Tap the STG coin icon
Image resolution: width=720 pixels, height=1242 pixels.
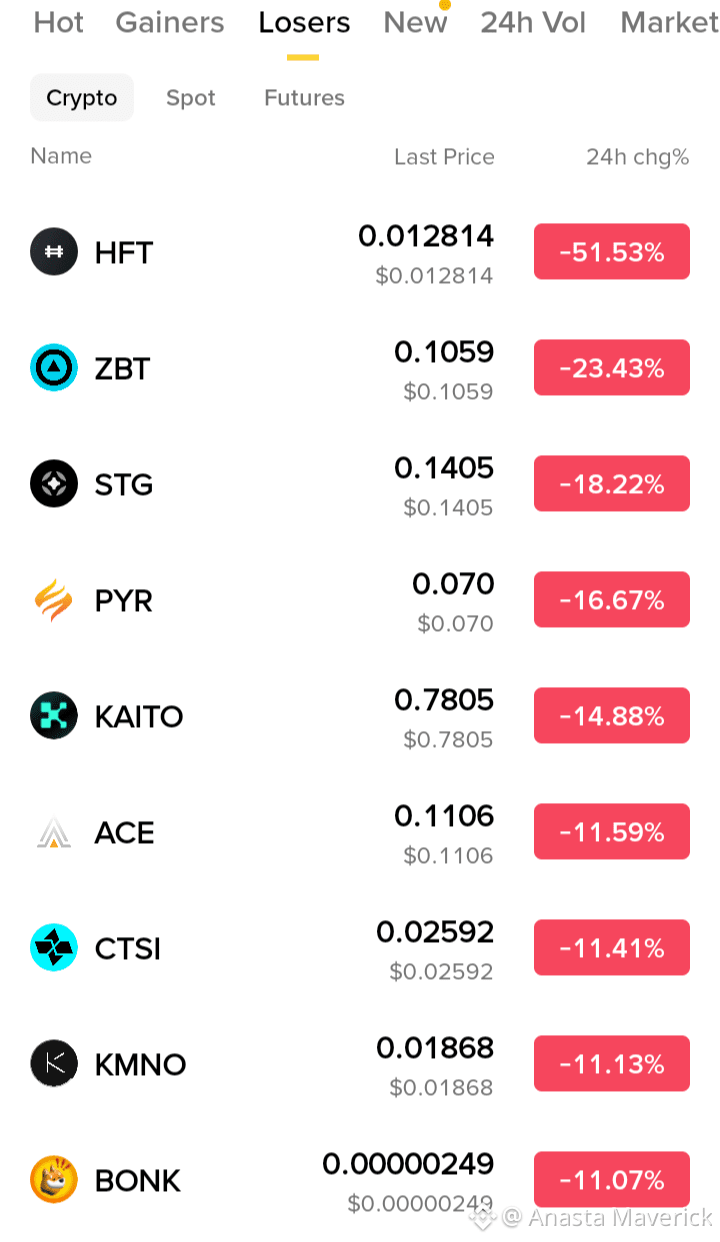54,484
